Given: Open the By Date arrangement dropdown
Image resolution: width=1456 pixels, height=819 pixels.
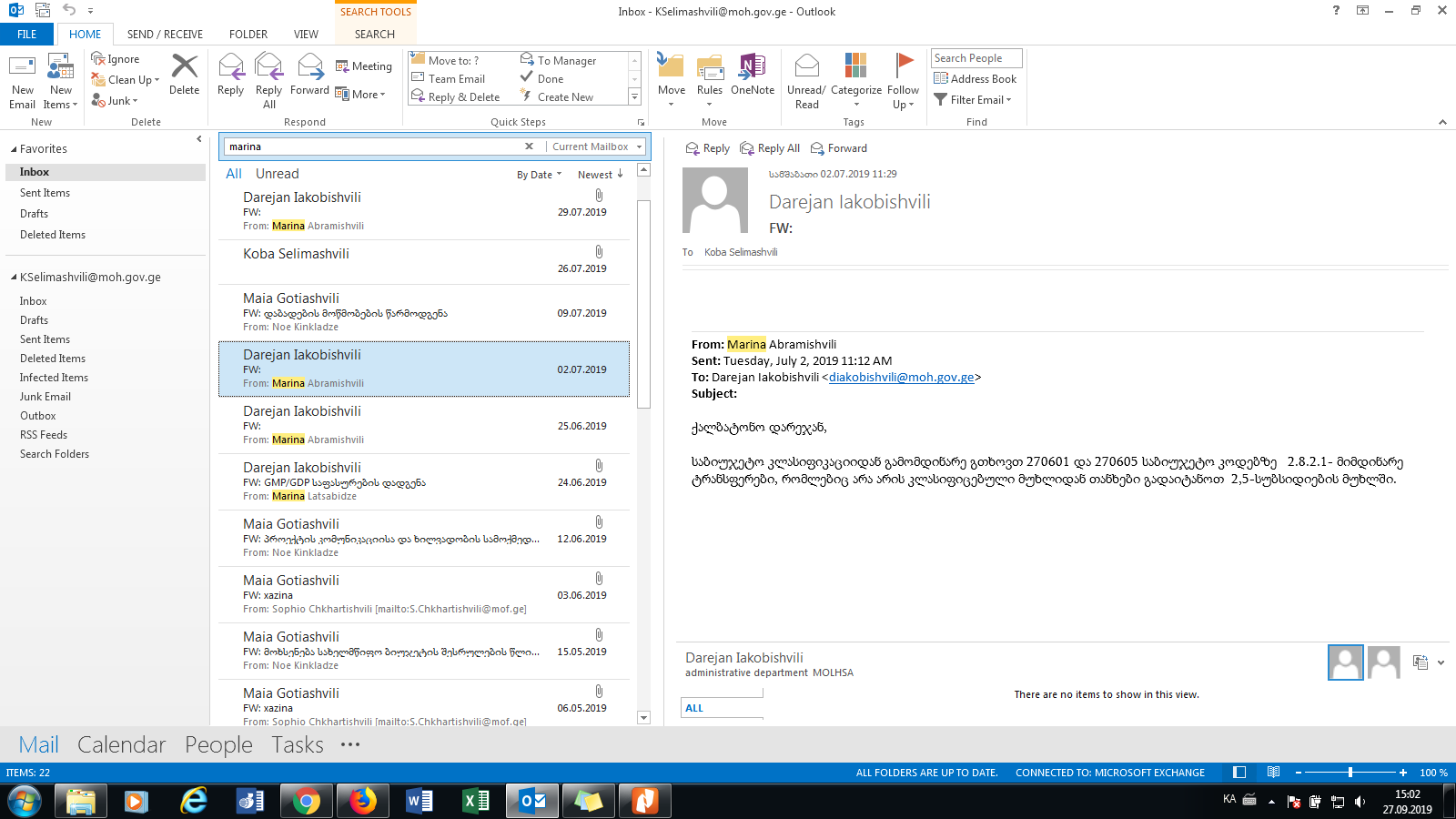Looking at the screenshot, I should [x=539, y=175].
